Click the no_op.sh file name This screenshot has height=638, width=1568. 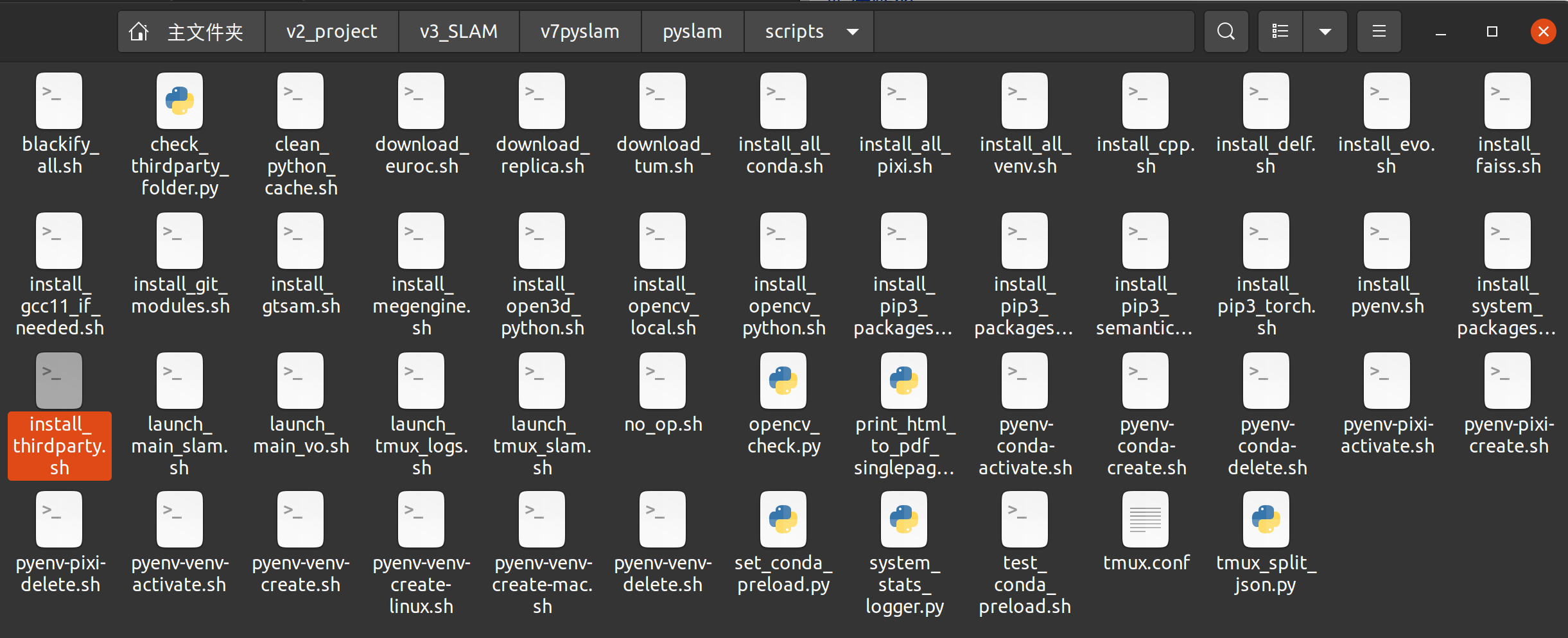[x=663, y=424]
